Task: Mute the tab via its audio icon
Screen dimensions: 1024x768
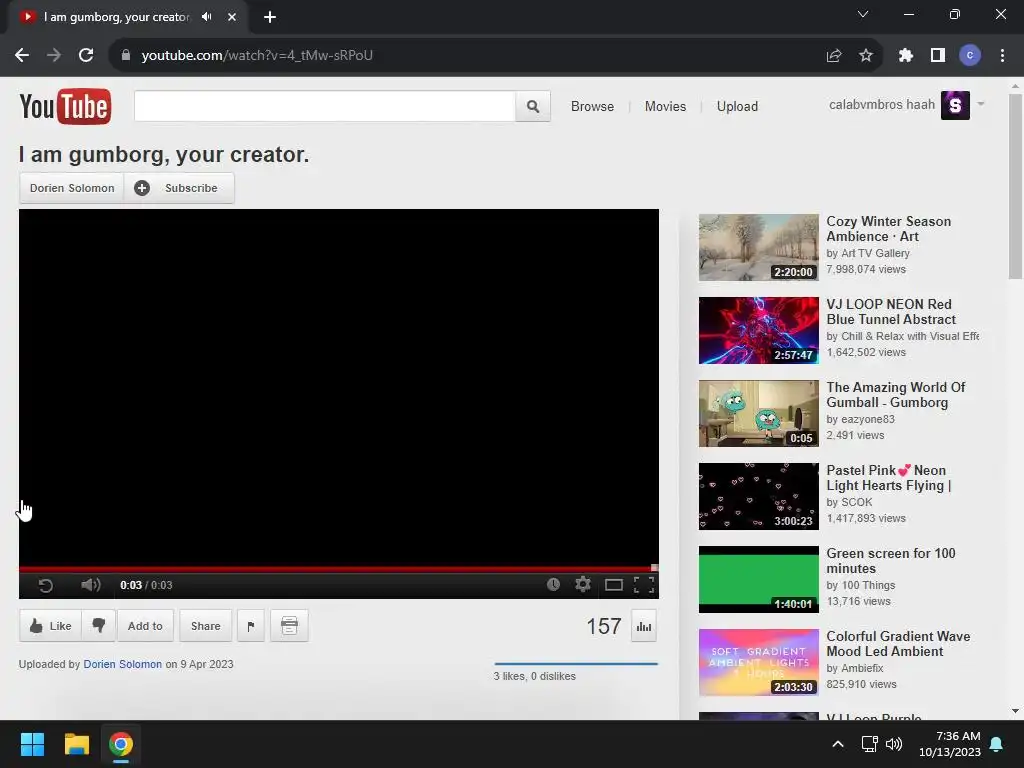Action: click(206, 17)
